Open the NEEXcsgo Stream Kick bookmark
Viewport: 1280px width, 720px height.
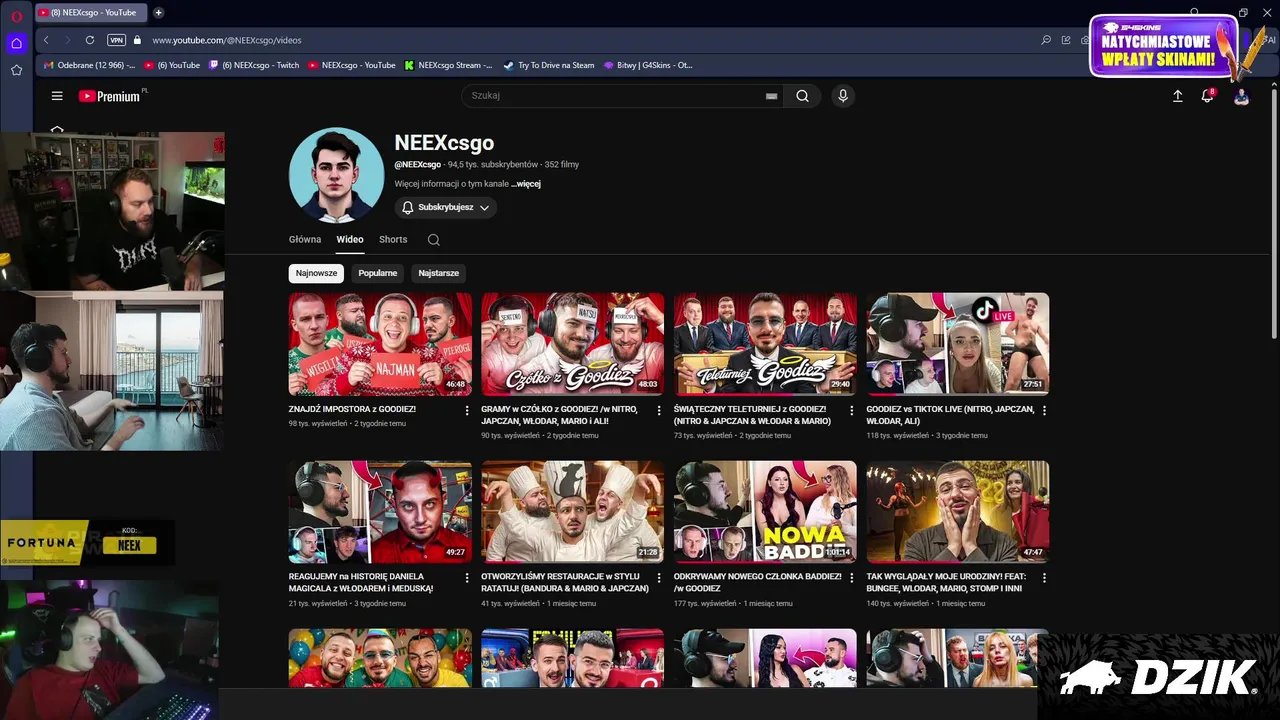tap(449, 65)
